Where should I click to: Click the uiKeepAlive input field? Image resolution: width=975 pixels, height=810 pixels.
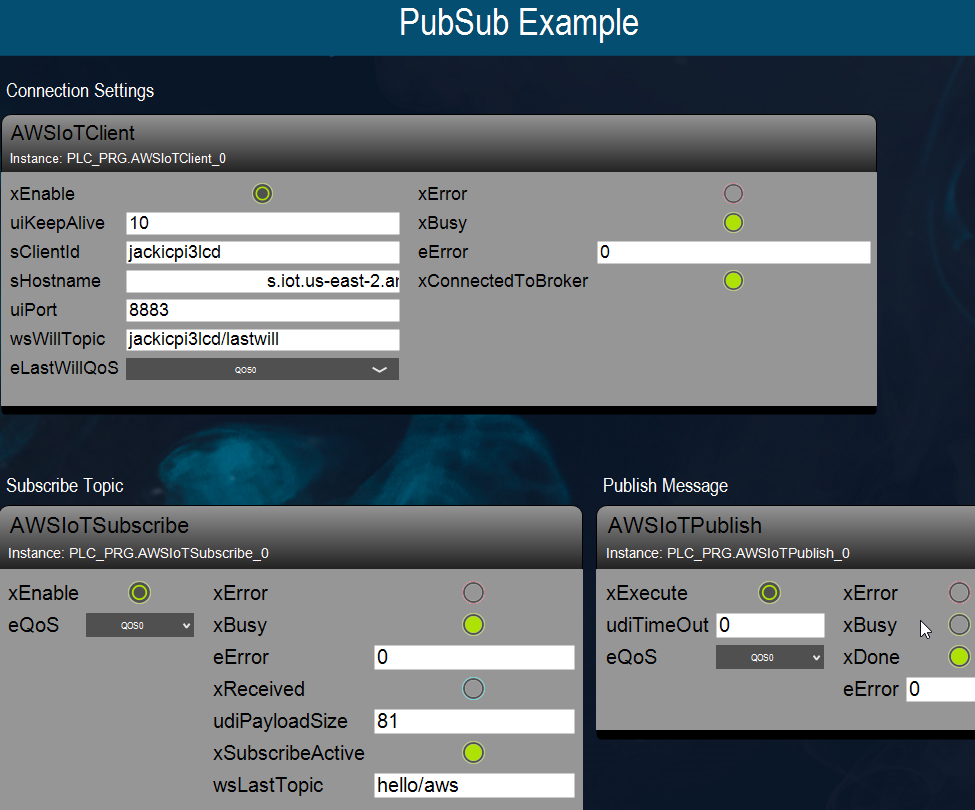(x=262, y=223)
